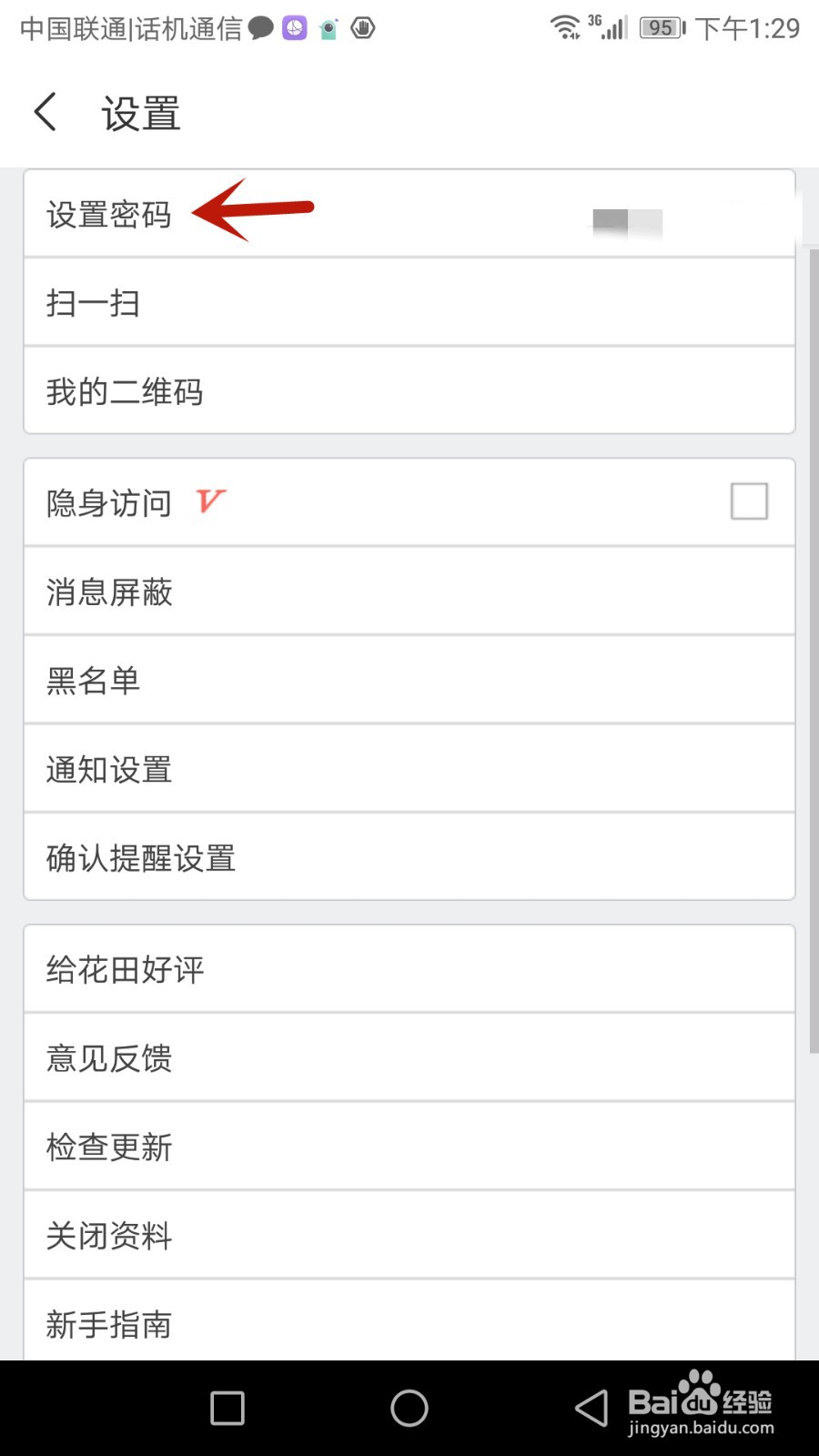Open the 黑名单 list
The height and width of the screenshot is (1456, 819).
click(409, 680)
